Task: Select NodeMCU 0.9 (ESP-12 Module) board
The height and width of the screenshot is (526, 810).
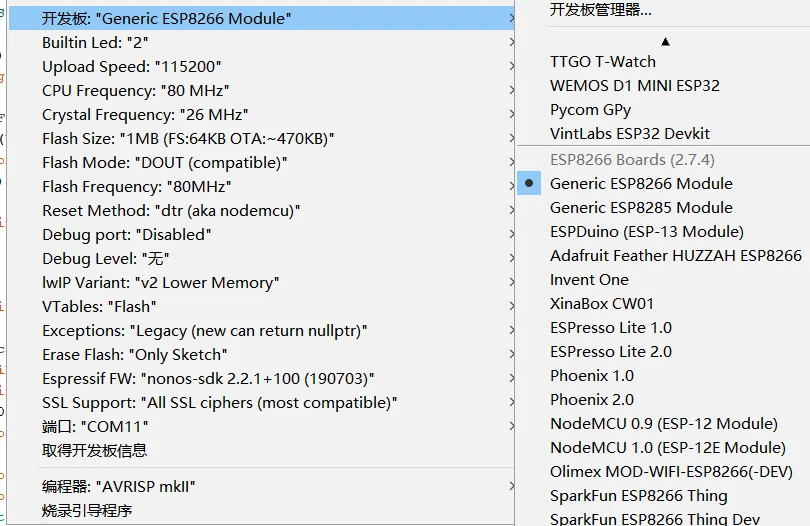Action: (x=664, y=424)
